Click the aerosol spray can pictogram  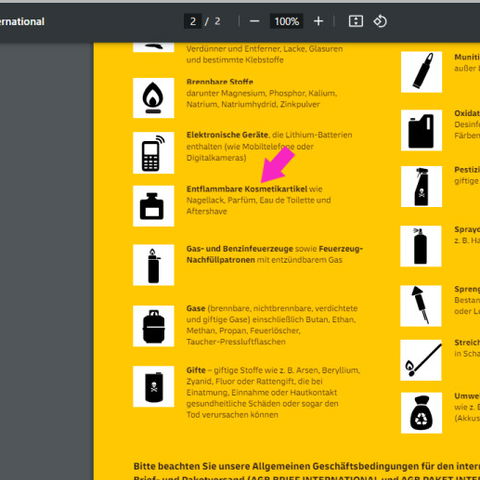[x=421, y=246]
